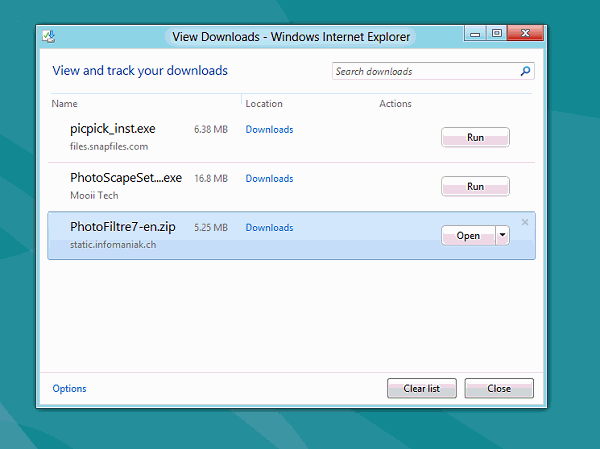Click the magnifier search icon

(525, 71)
